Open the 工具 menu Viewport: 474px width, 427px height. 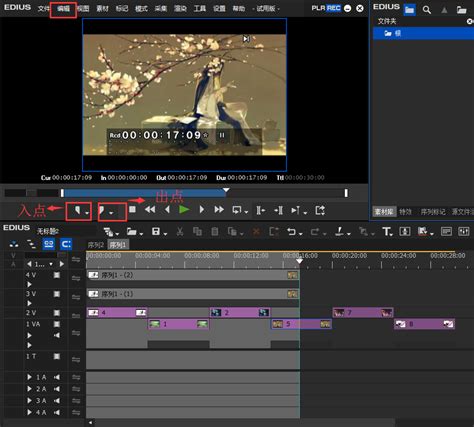click(200, 8)
